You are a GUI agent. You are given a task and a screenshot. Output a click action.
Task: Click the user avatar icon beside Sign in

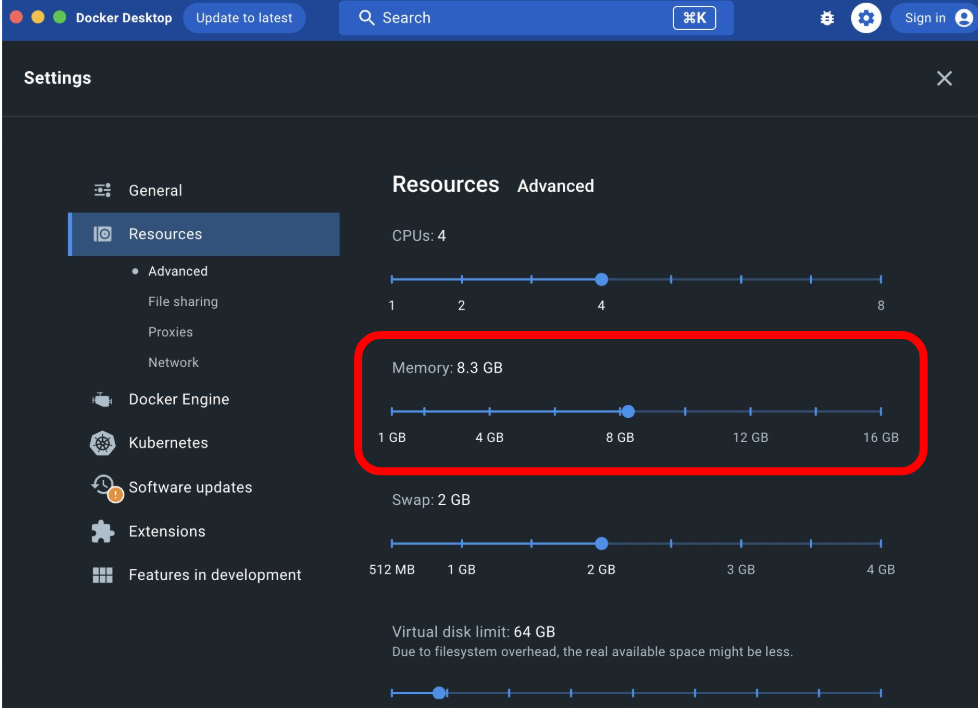pyautogui.click(x=964, y=18)
